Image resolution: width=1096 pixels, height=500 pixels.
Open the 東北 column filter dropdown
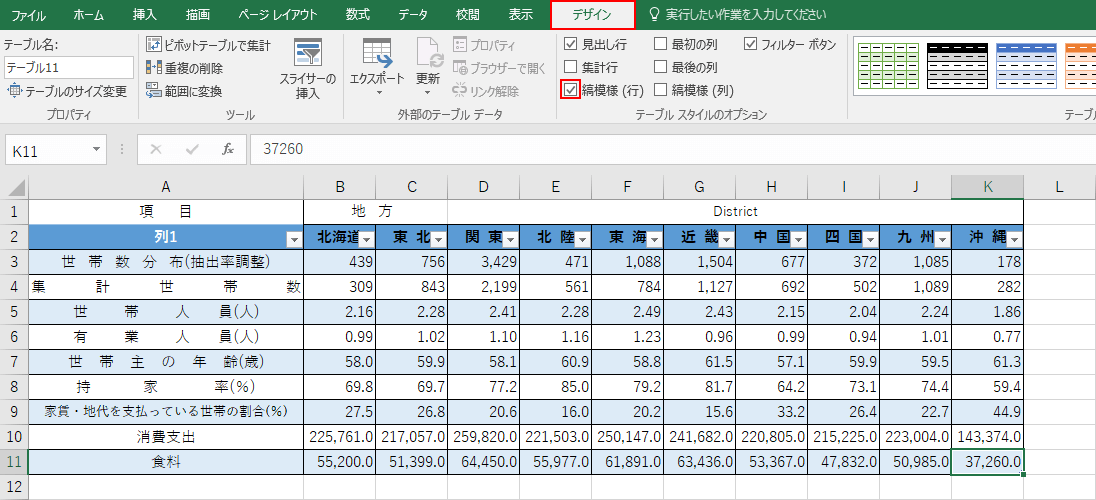438,240
